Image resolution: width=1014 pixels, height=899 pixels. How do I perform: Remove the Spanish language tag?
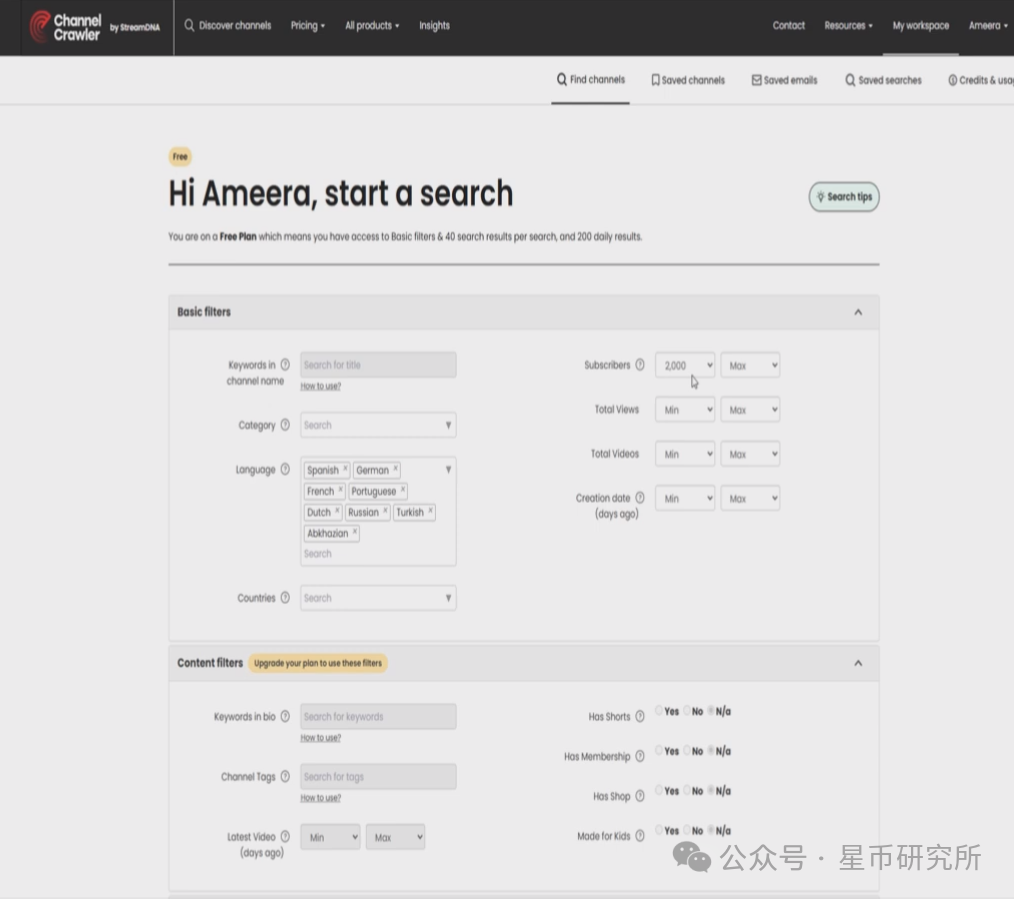[346, 469]
